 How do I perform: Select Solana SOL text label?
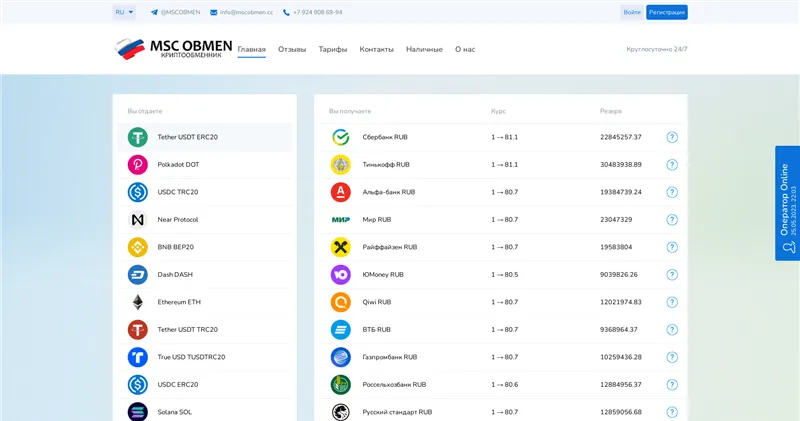click(x=174, y=412)
